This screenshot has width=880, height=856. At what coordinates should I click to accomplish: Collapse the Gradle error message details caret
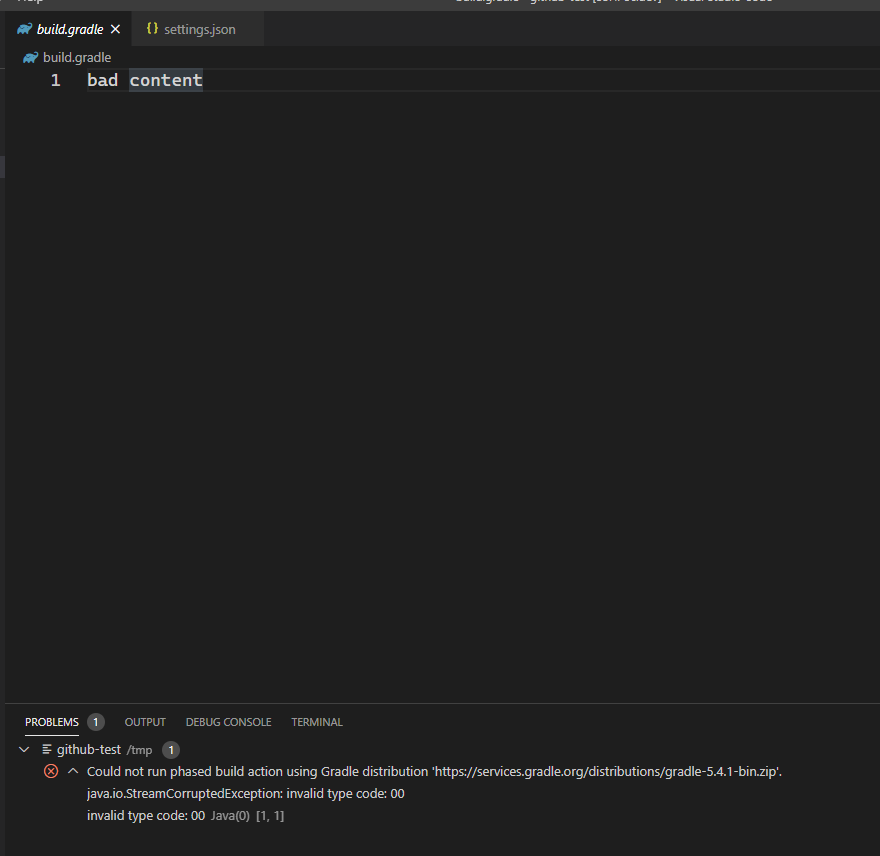(x=73, y=771)
